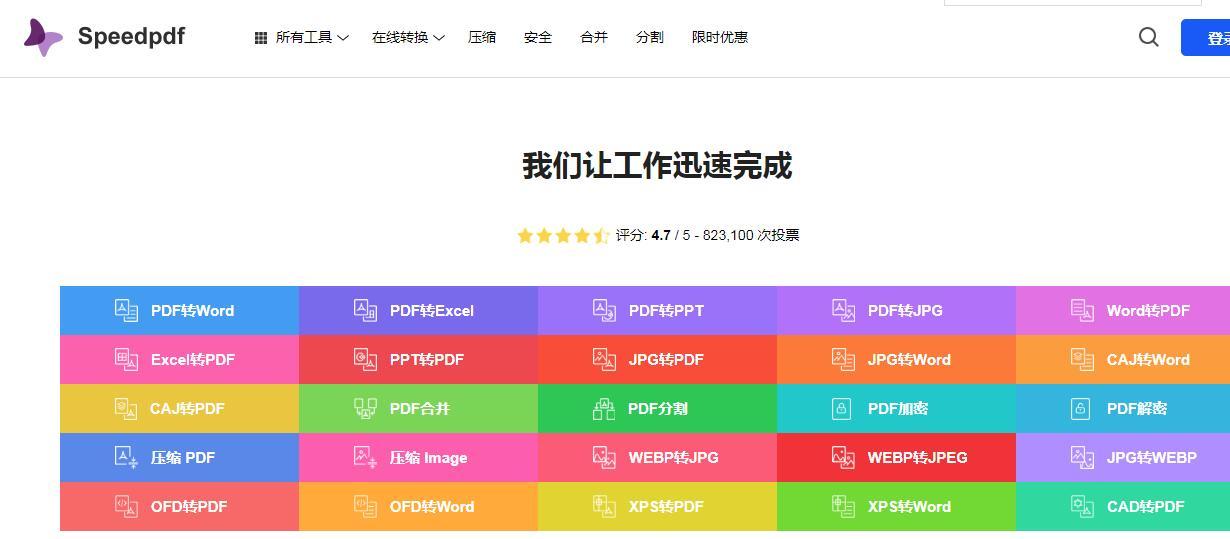The image size is (1230, 539).
Task: Open the PDF转Word label
Action: [192, 311]
